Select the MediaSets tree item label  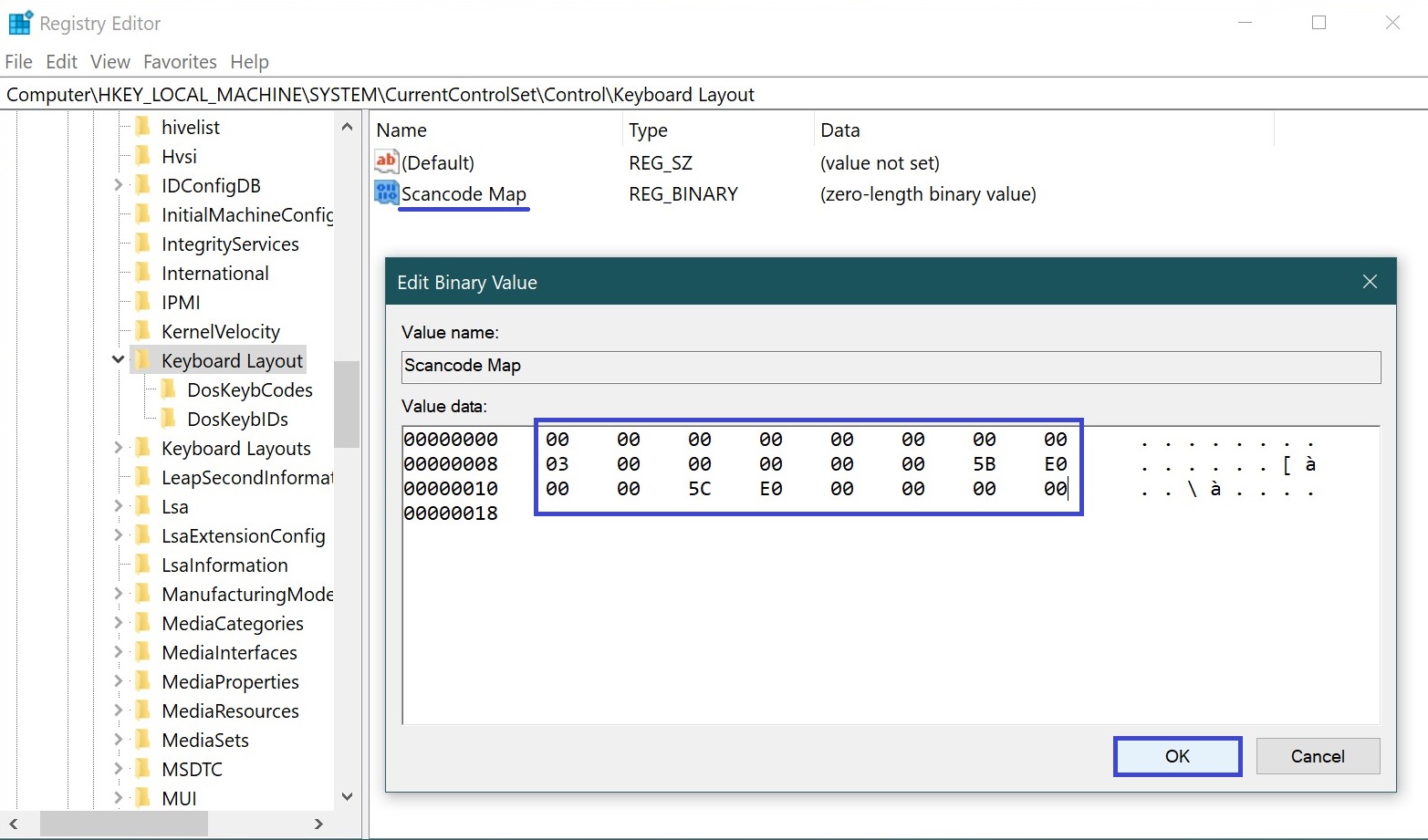(204, 740)
